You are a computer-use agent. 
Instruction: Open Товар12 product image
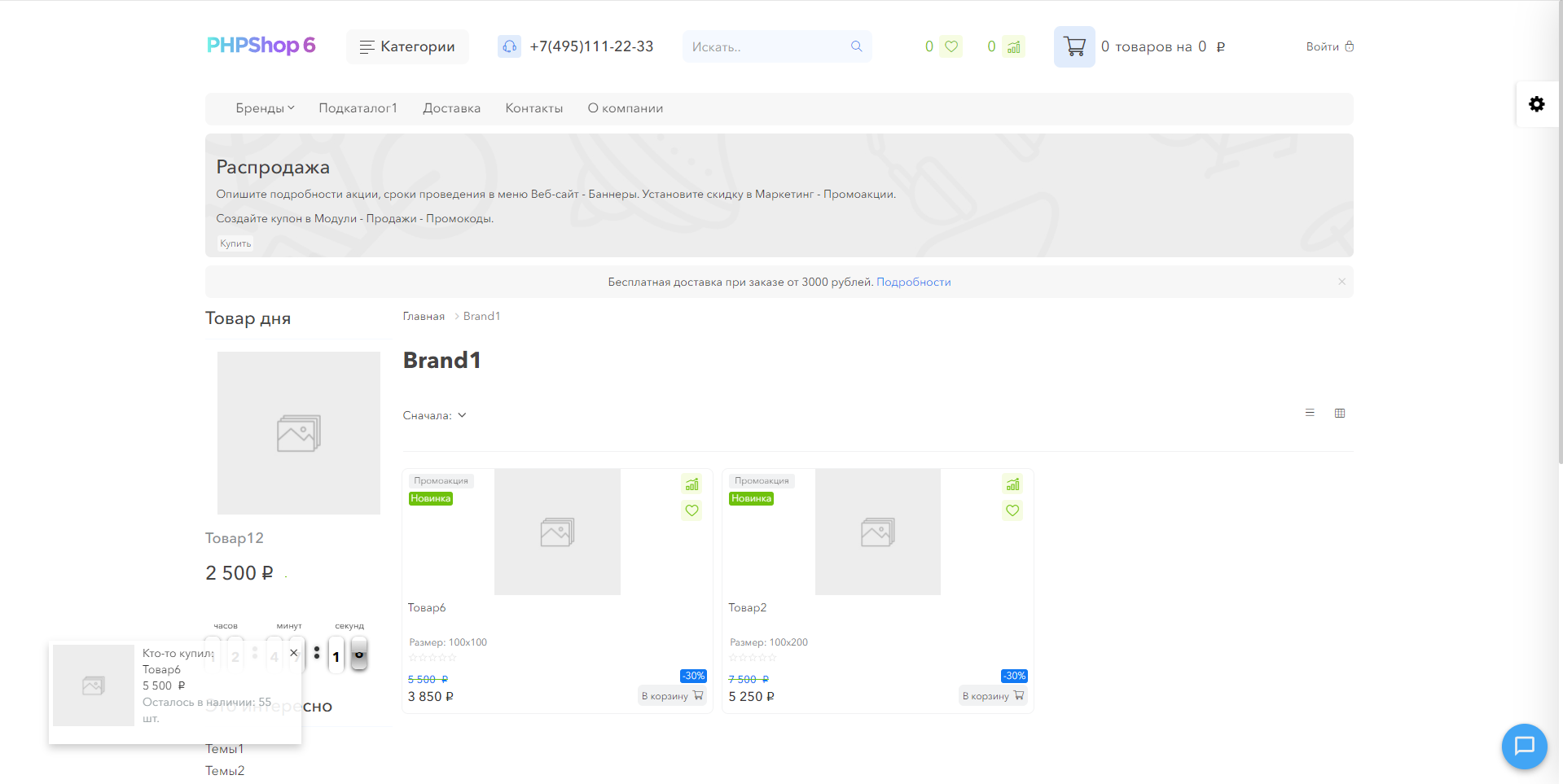click(x=299, y=433)
